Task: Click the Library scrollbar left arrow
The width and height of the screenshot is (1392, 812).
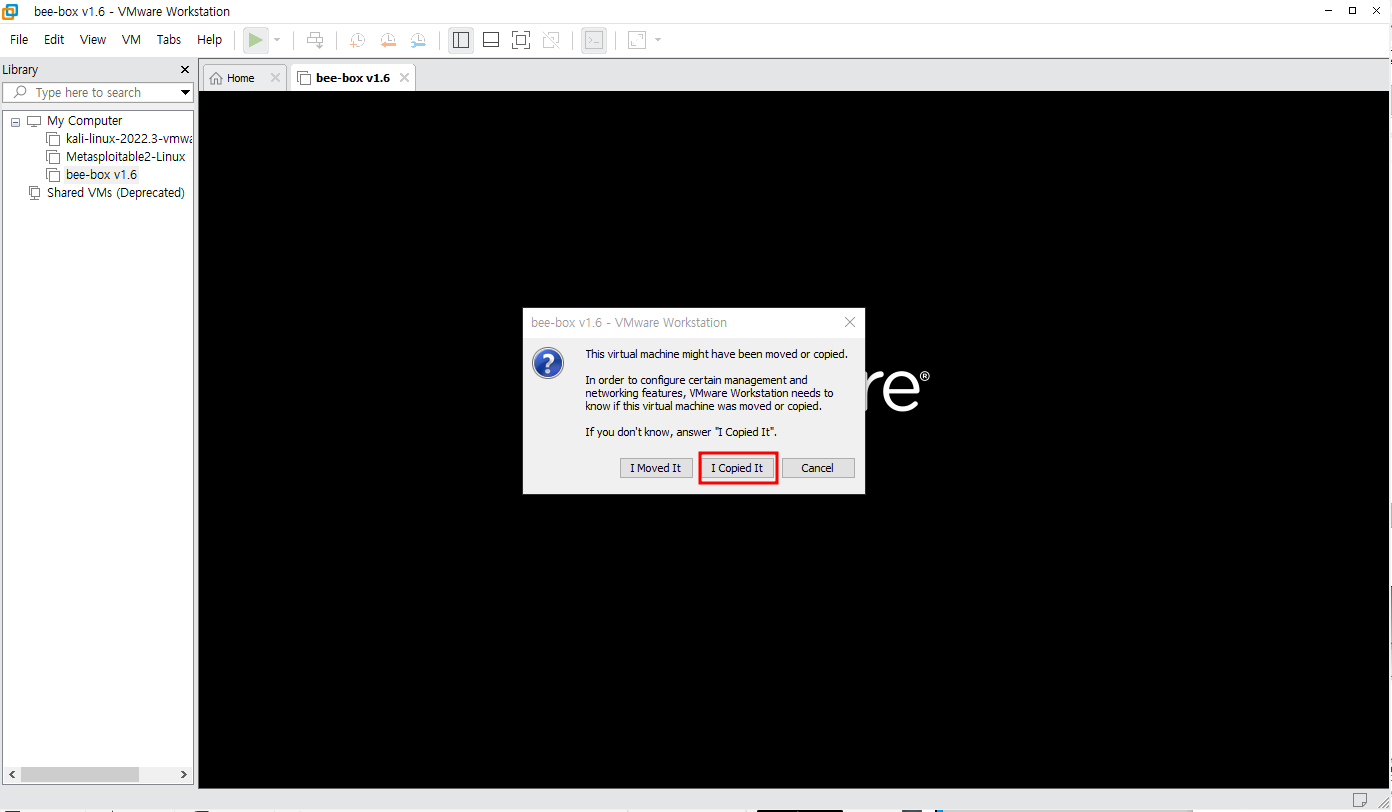Action: (x=11, y=775)
